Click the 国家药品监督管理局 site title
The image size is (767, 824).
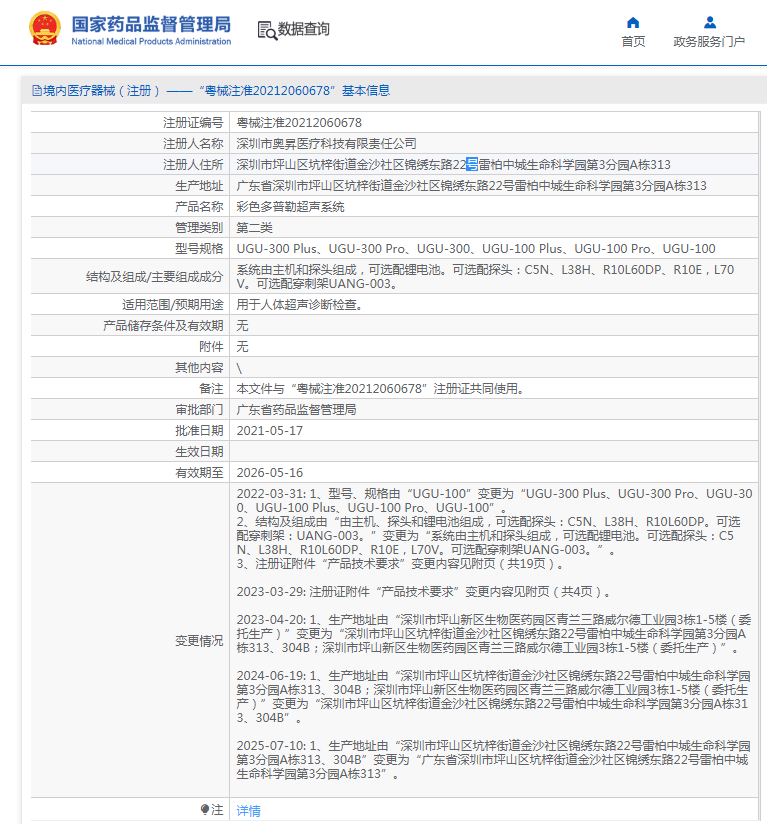point(151,23)
